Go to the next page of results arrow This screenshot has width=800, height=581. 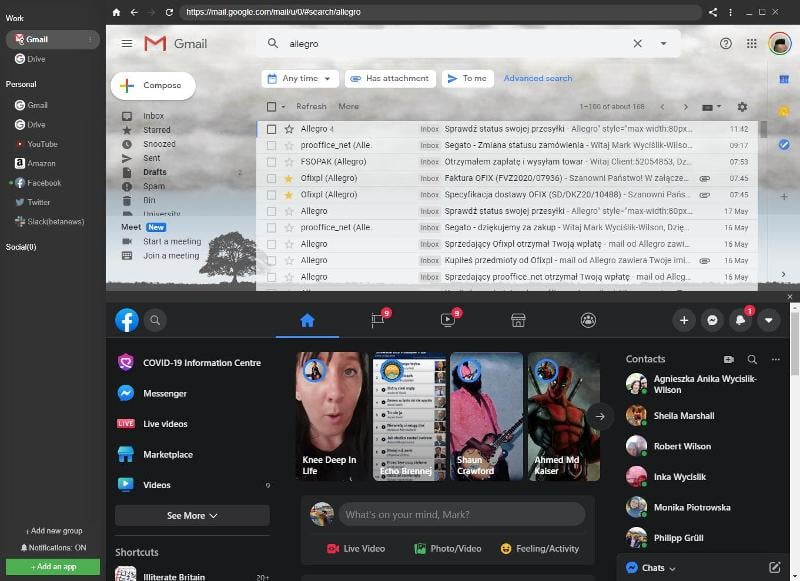[686, 107]
